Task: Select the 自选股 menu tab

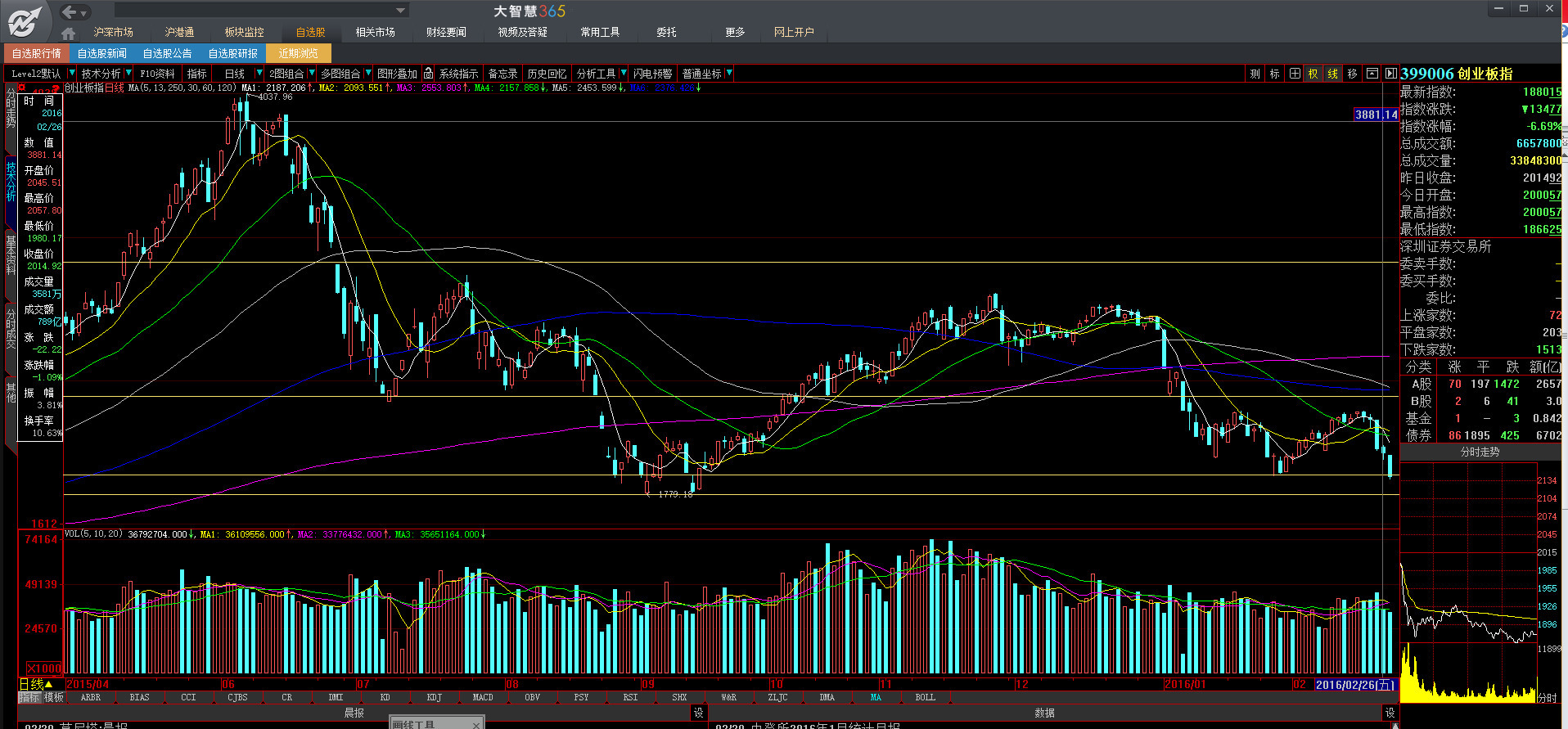Action: pyautogui.click(x=310, y=32)
